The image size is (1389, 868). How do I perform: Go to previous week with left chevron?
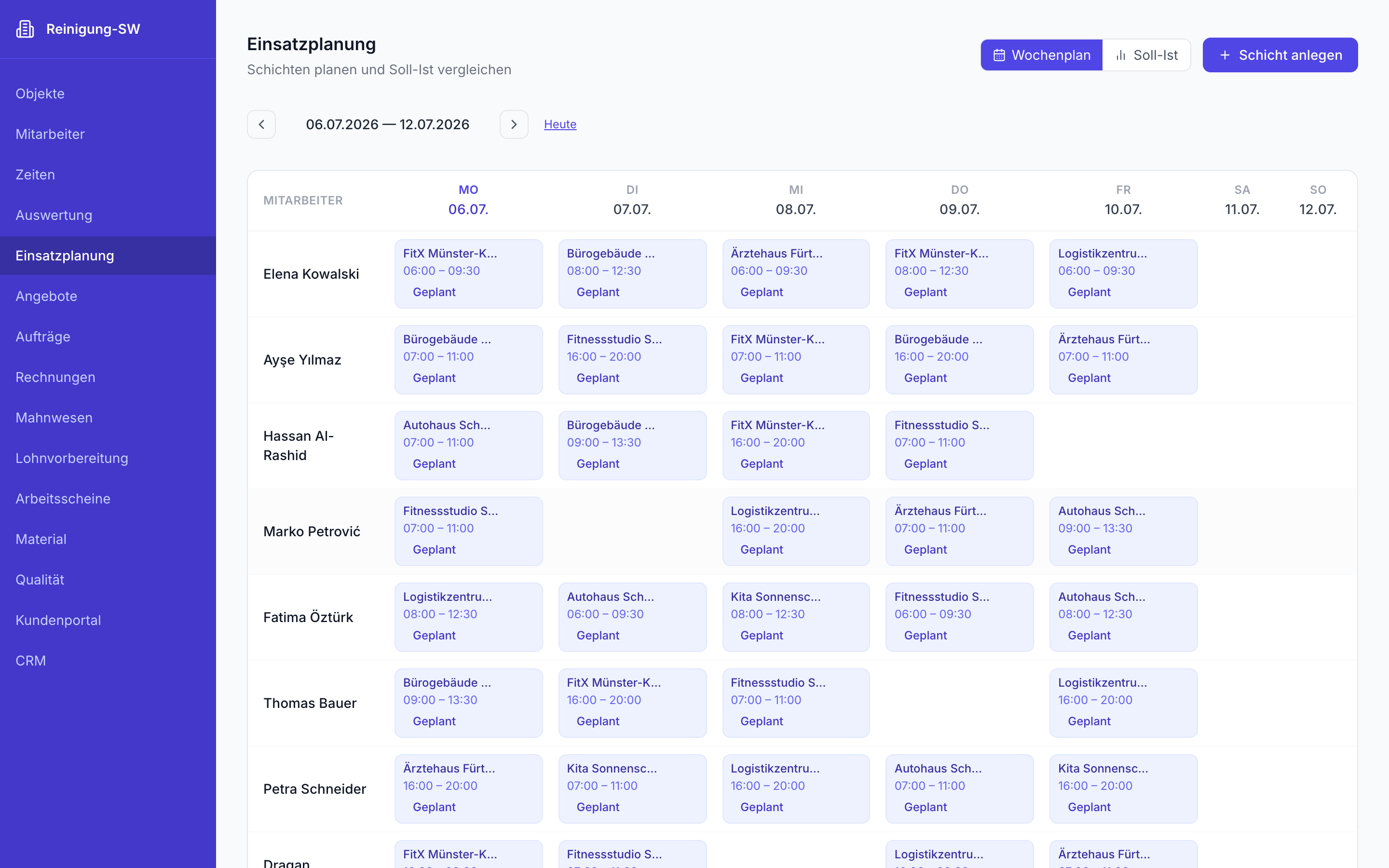[261, 124]
